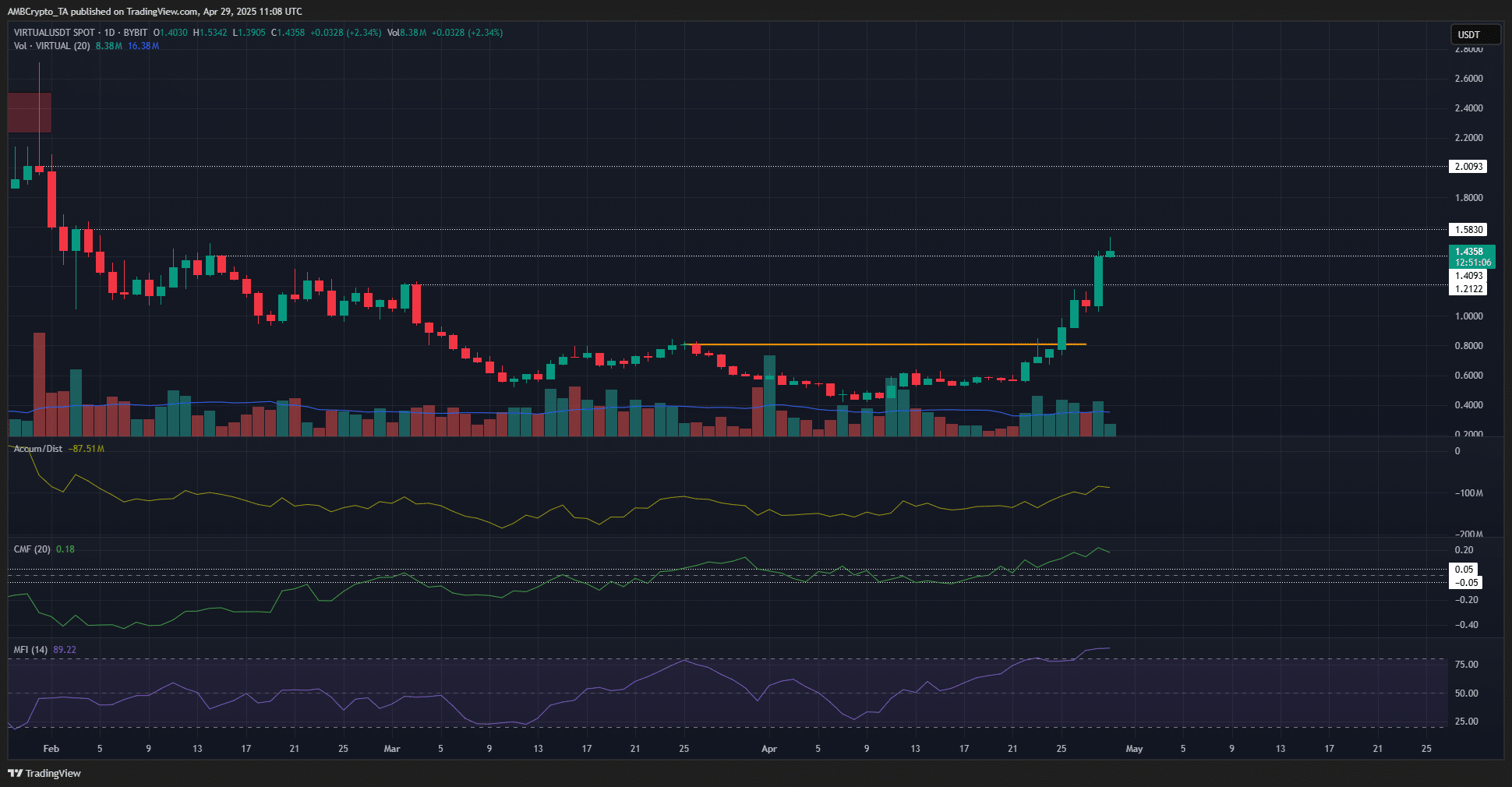Click the Accum/Dist indicator label
The height and width of the screenshot is (787, 1512).
click(37, 449)
